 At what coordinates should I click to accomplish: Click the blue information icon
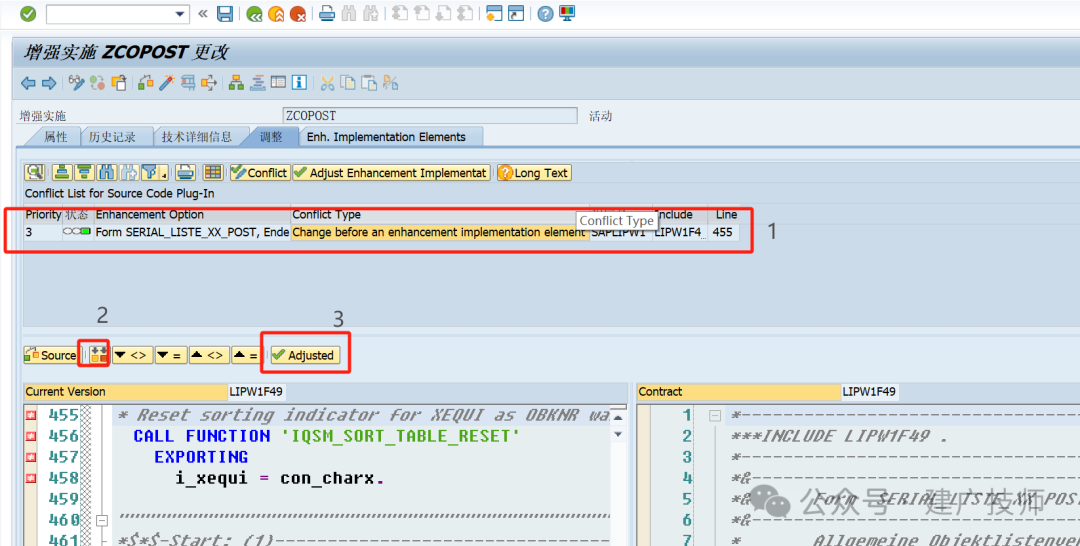299,83
